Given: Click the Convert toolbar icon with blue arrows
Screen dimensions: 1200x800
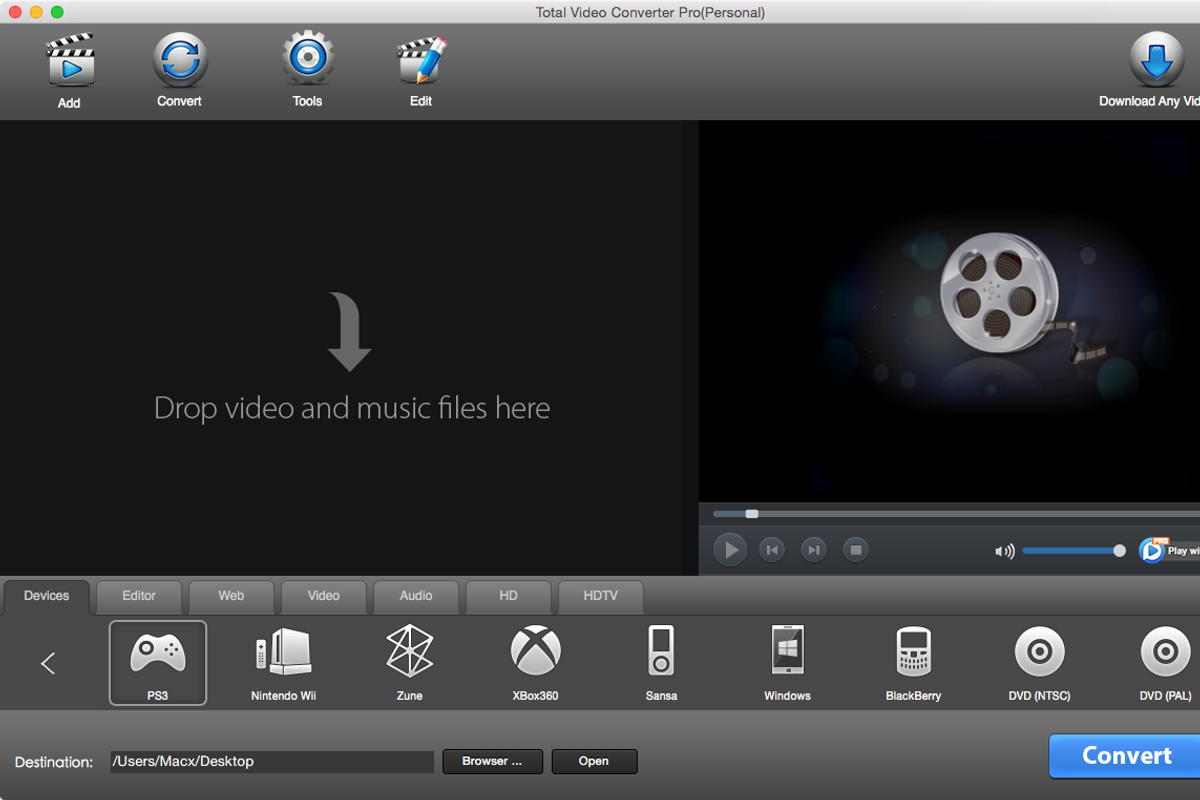Looking at the screenshot, I should coord(180,60).
